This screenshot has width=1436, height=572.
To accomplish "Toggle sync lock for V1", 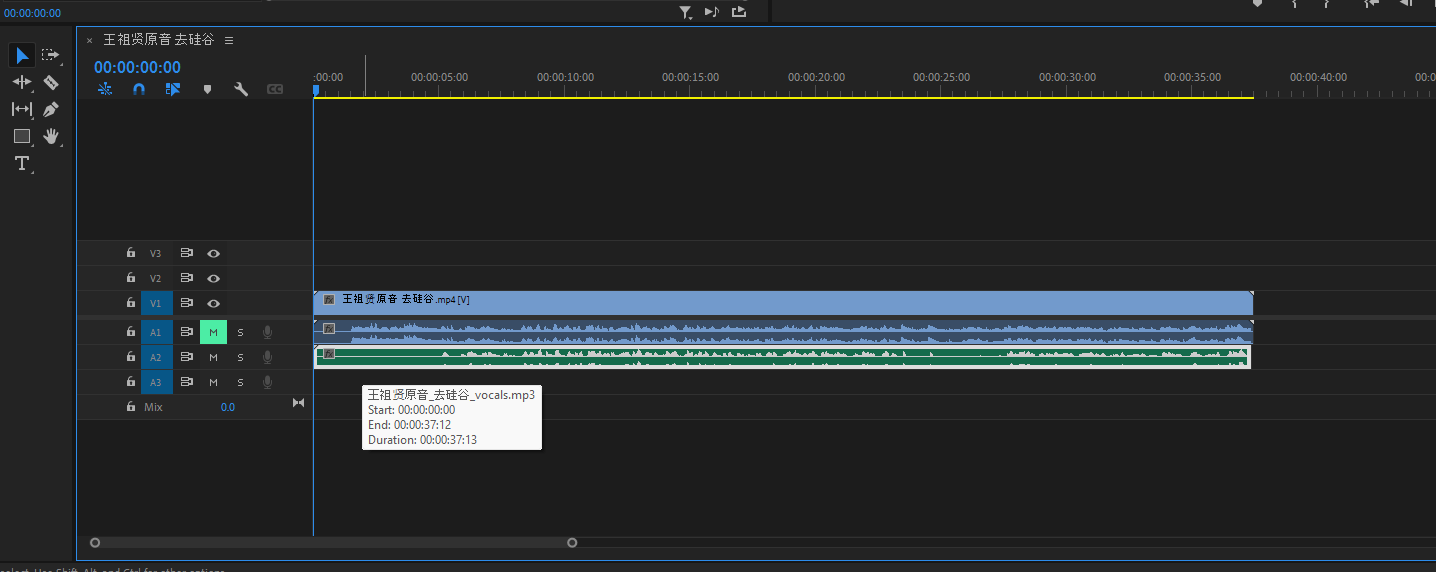I will tap(186, 303).
